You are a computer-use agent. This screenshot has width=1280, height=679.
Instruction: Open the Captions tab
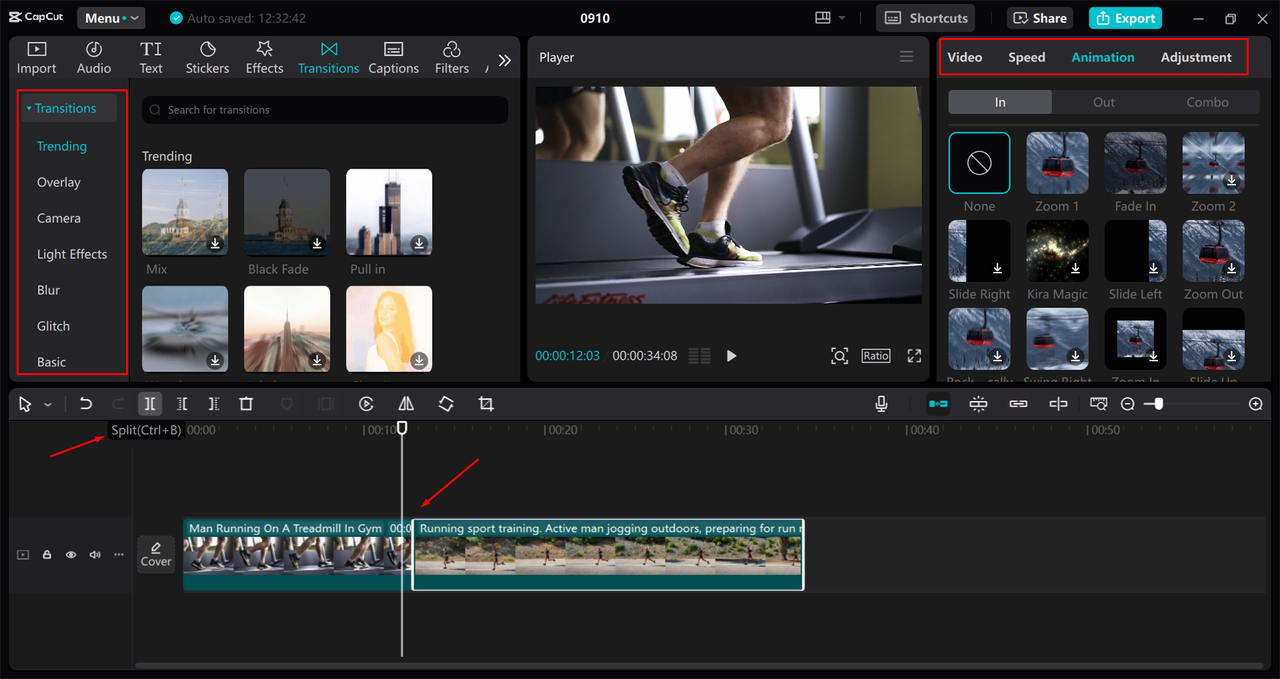[393, 58]
